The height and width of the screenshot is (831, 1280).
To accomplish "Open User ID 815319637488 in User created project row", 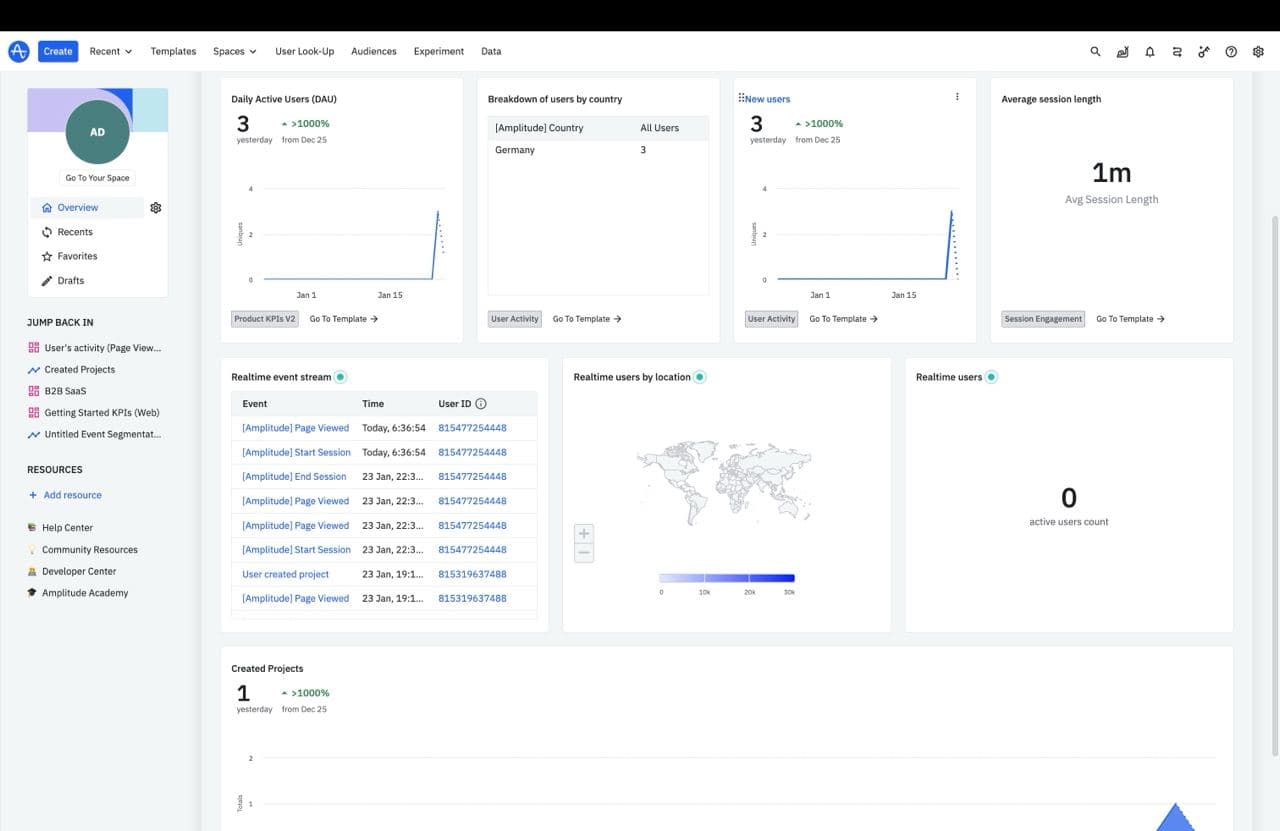I will pos(472,574).
